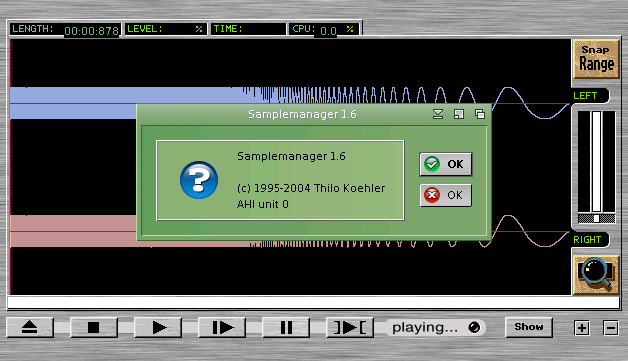628x361 pixels.
Task: Click the eject button in transport bar
Action: point(30,327)
